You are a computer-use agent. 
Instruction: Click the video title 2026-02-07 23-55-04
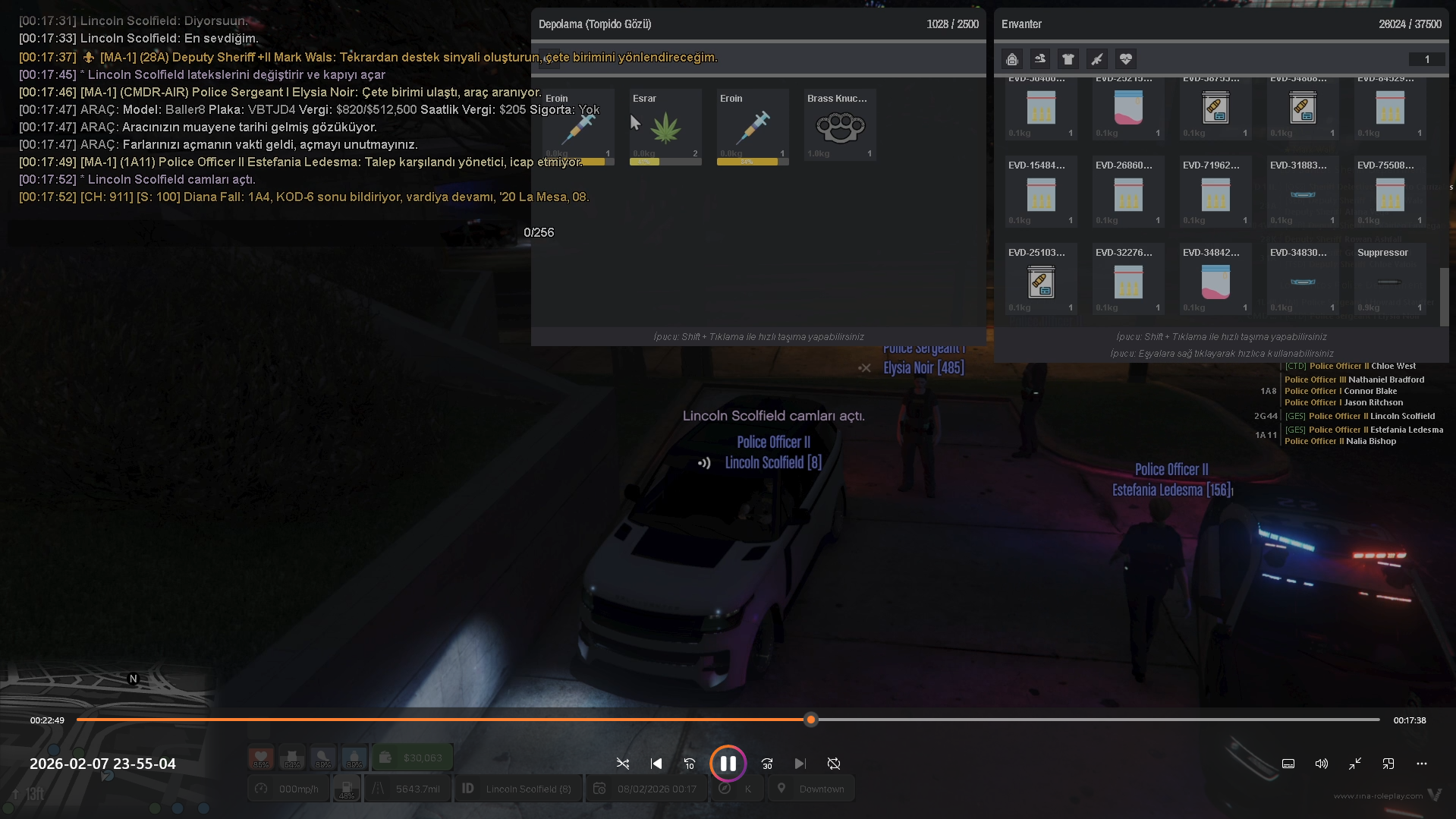(102, 764)
